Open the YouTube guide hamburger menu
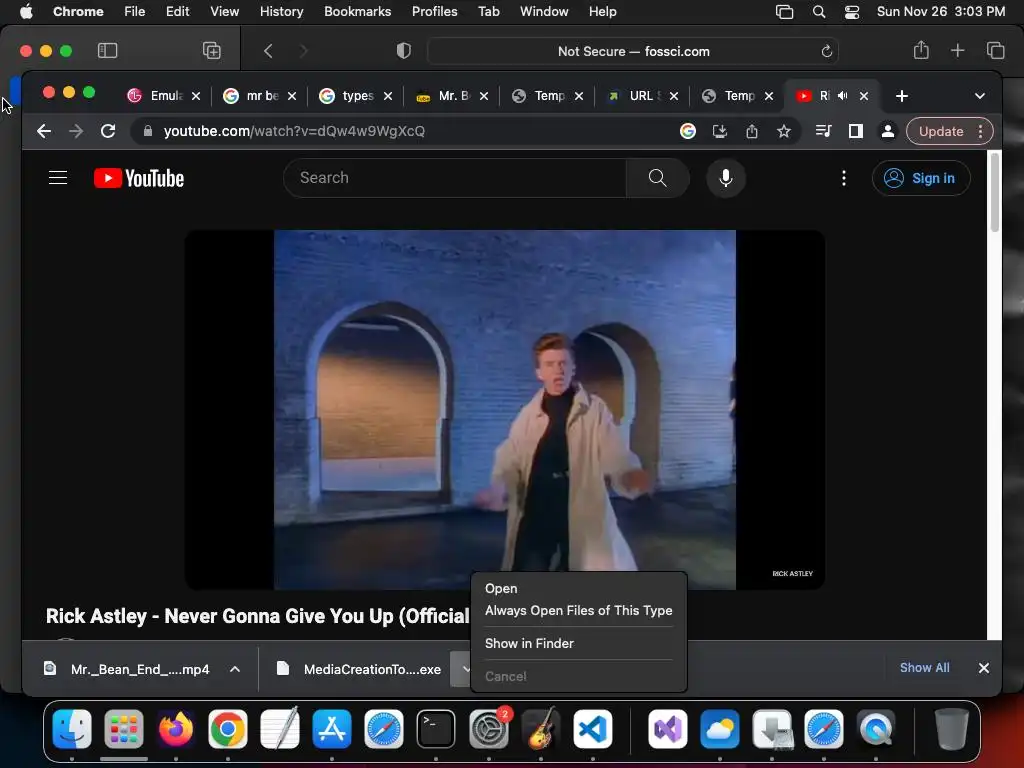The height and width of the screenshot is (768, 1024). pyautogui.click(x=58, y=178)
